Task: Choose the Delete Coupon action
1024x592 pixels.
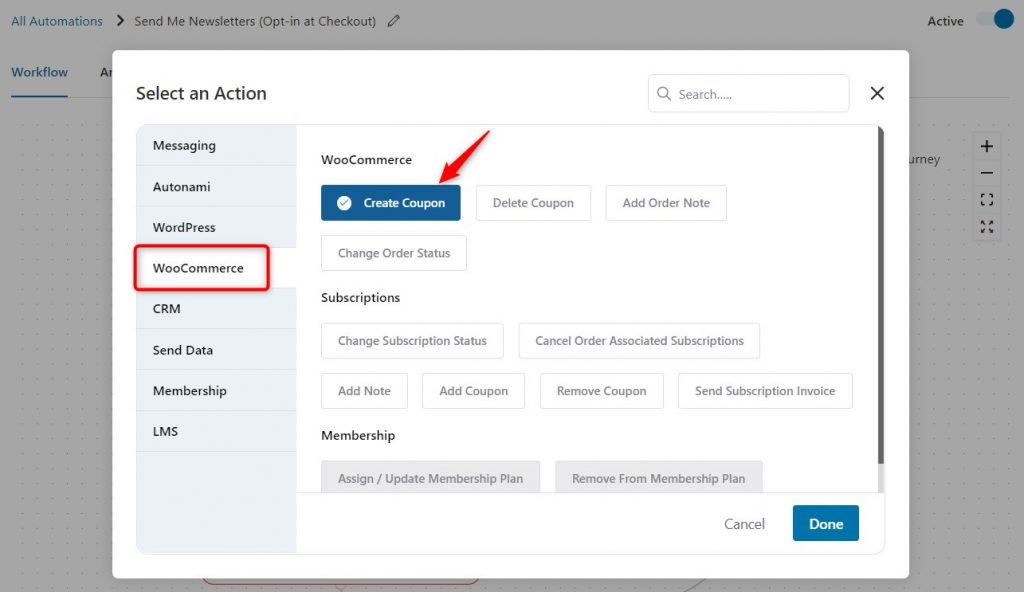Action: (533, 203)
